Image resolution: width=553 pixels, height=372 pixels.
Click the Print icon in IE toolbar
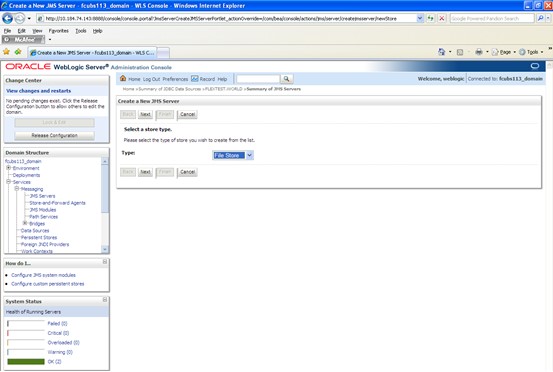pyautogui.click(x=478, y=52)
